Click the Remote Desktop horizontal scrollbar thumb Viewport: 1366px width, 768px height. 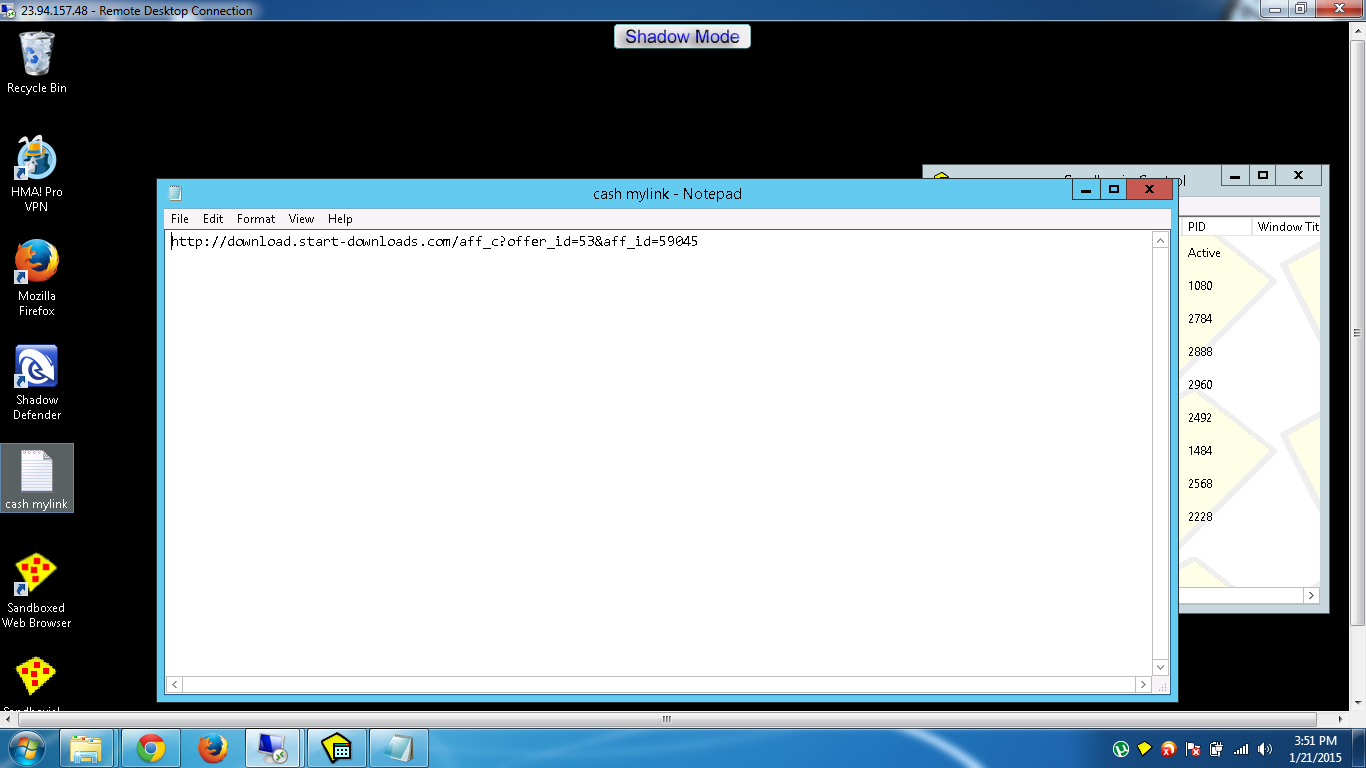tap(667, 719)
